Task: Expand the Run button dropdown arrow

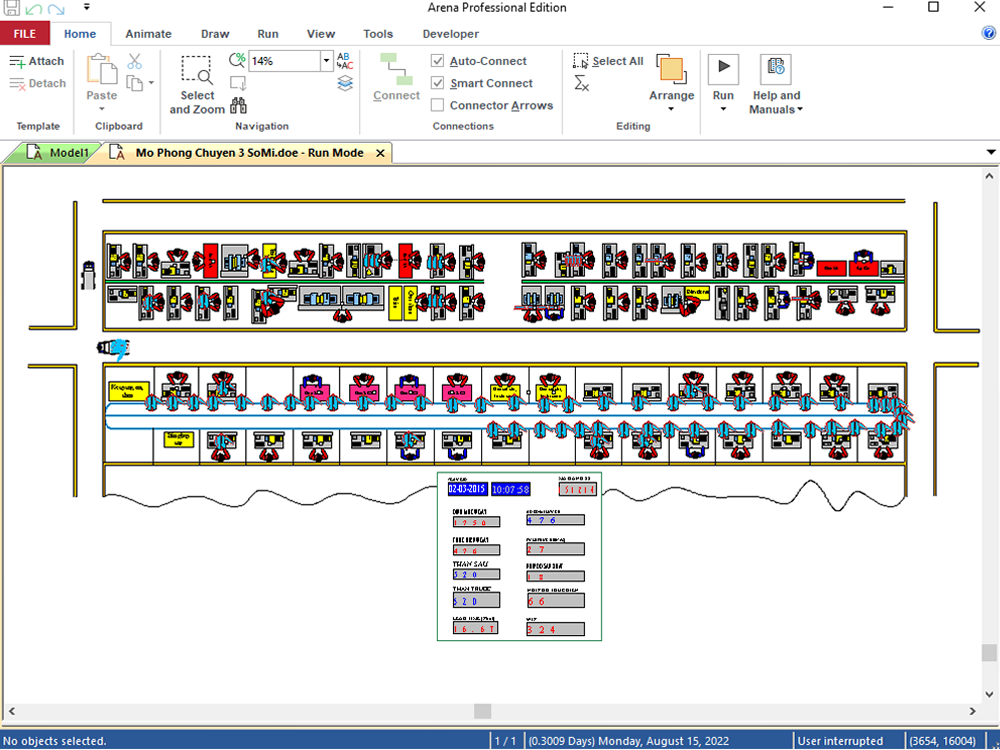Action: point(723,109)
